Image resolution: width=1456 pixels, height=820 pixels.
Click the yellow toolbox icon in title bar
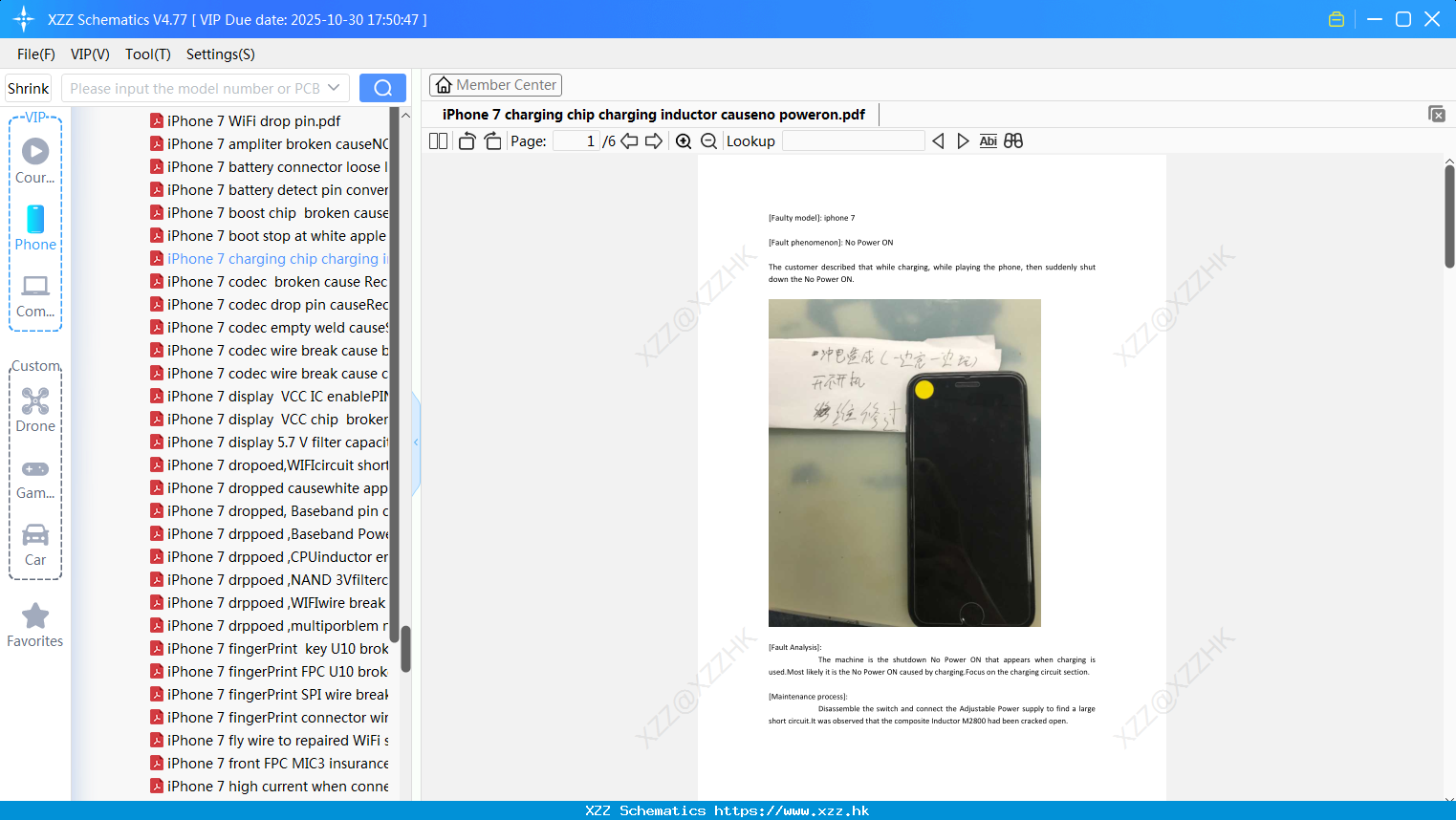click(1336, 19)
